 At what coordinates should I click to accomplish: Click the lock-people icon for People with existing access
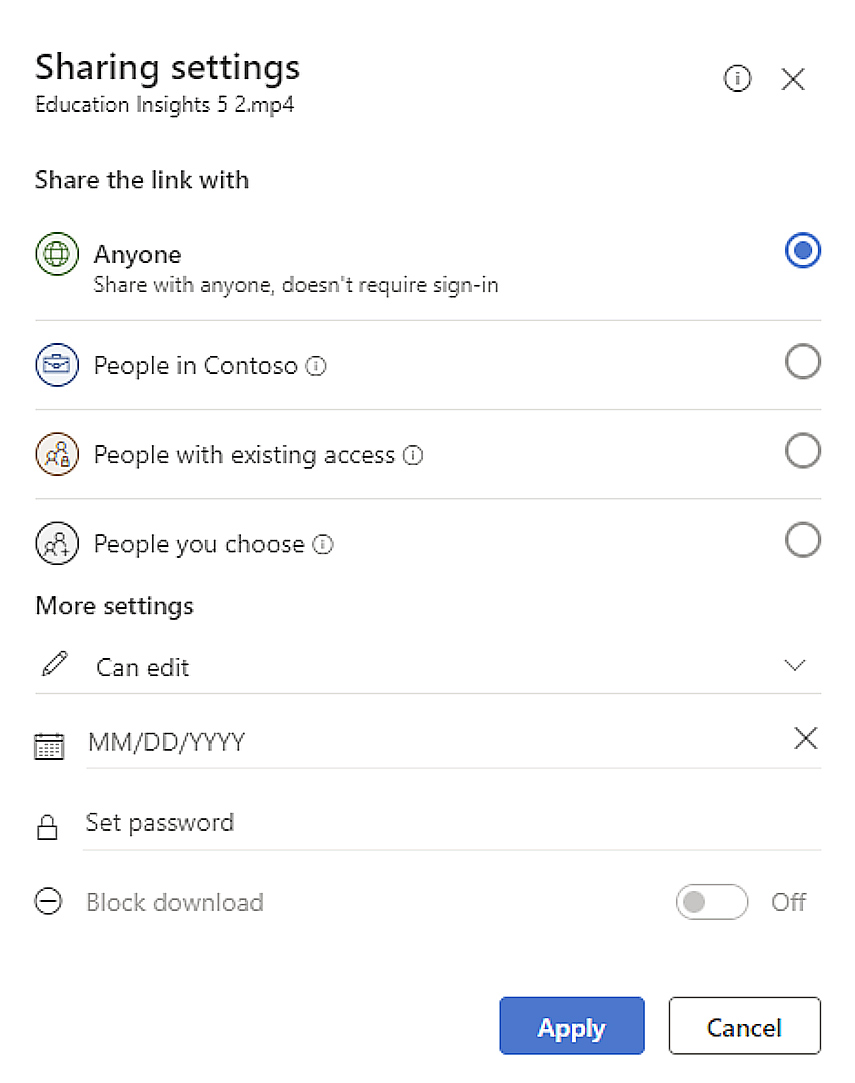click(57, 454)
